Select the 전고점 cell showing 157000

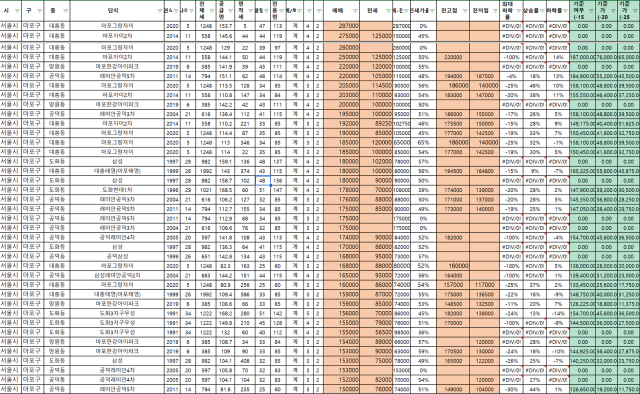[x=453, y=285]
